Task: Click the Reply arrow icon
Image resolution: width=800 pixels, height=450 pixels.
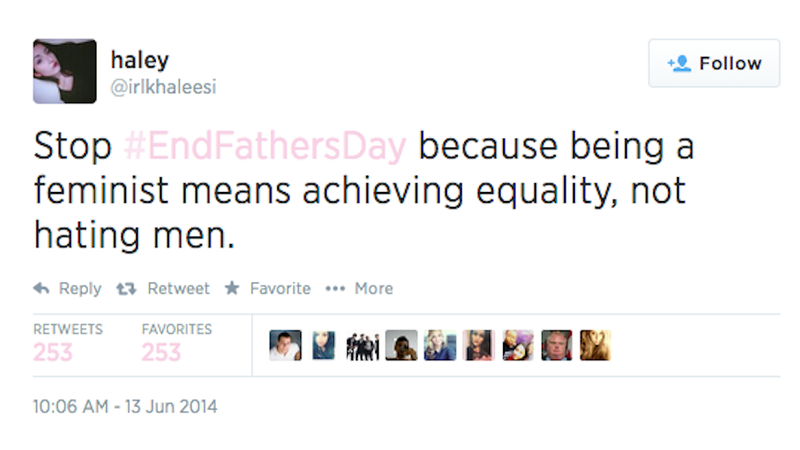Action: click(41, 289)
